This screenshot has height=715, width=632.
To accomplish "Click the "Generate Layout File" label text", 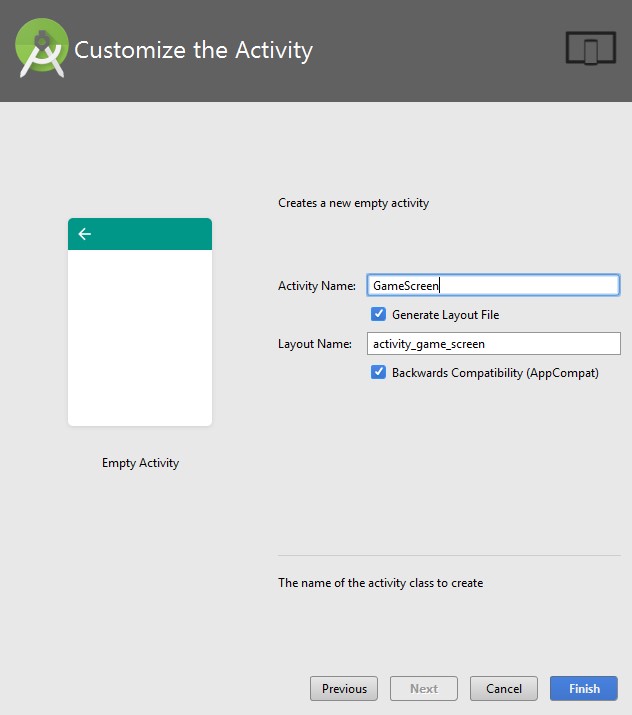I will tap(445, 314).
